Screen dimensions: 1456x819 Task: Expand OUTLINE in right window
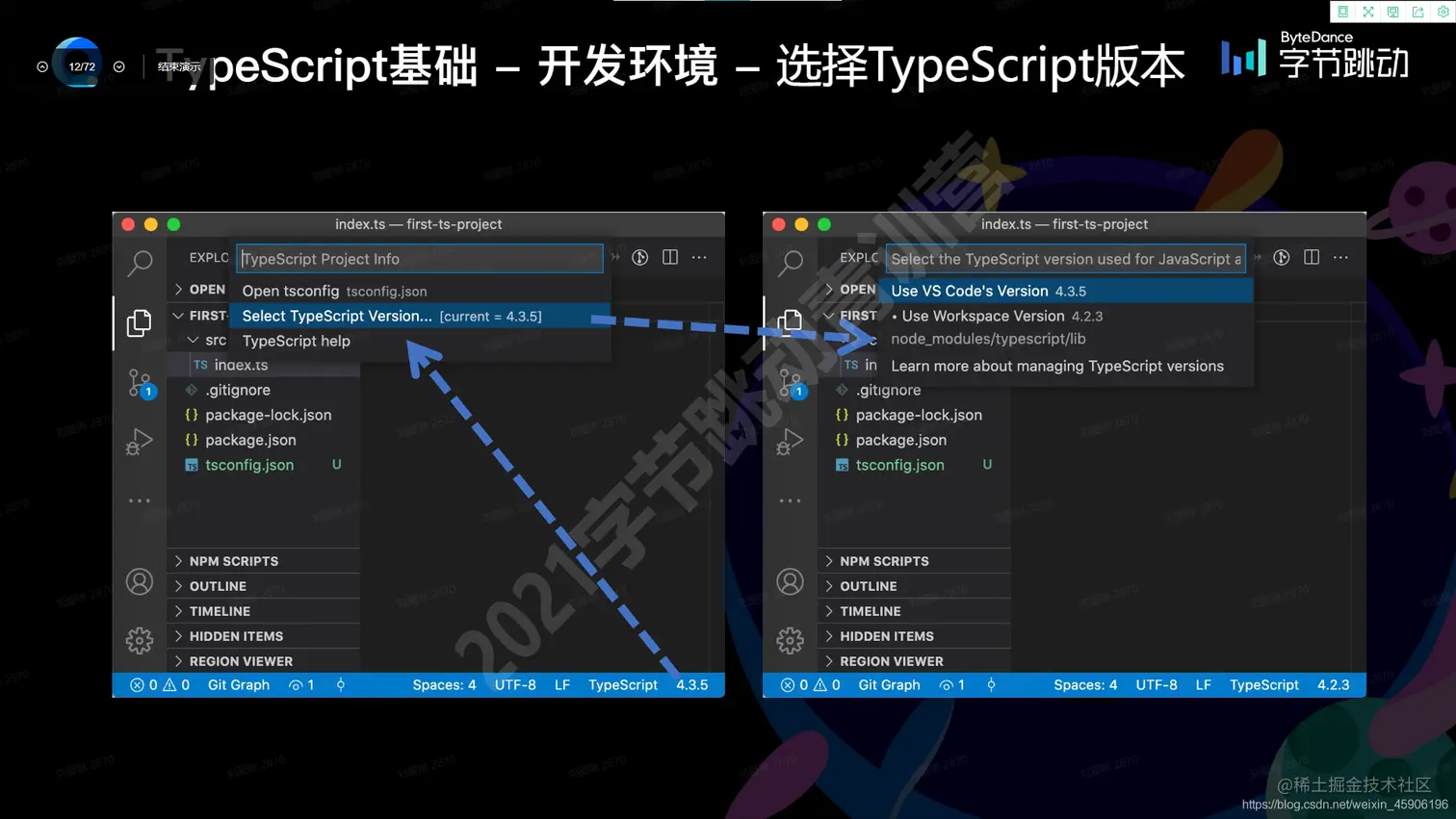[915, 586]
